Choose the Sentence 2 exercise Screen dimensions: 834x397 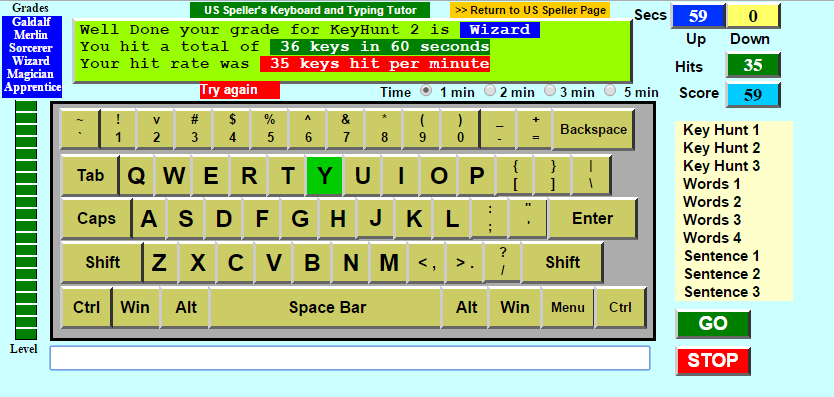pos(722,274)
